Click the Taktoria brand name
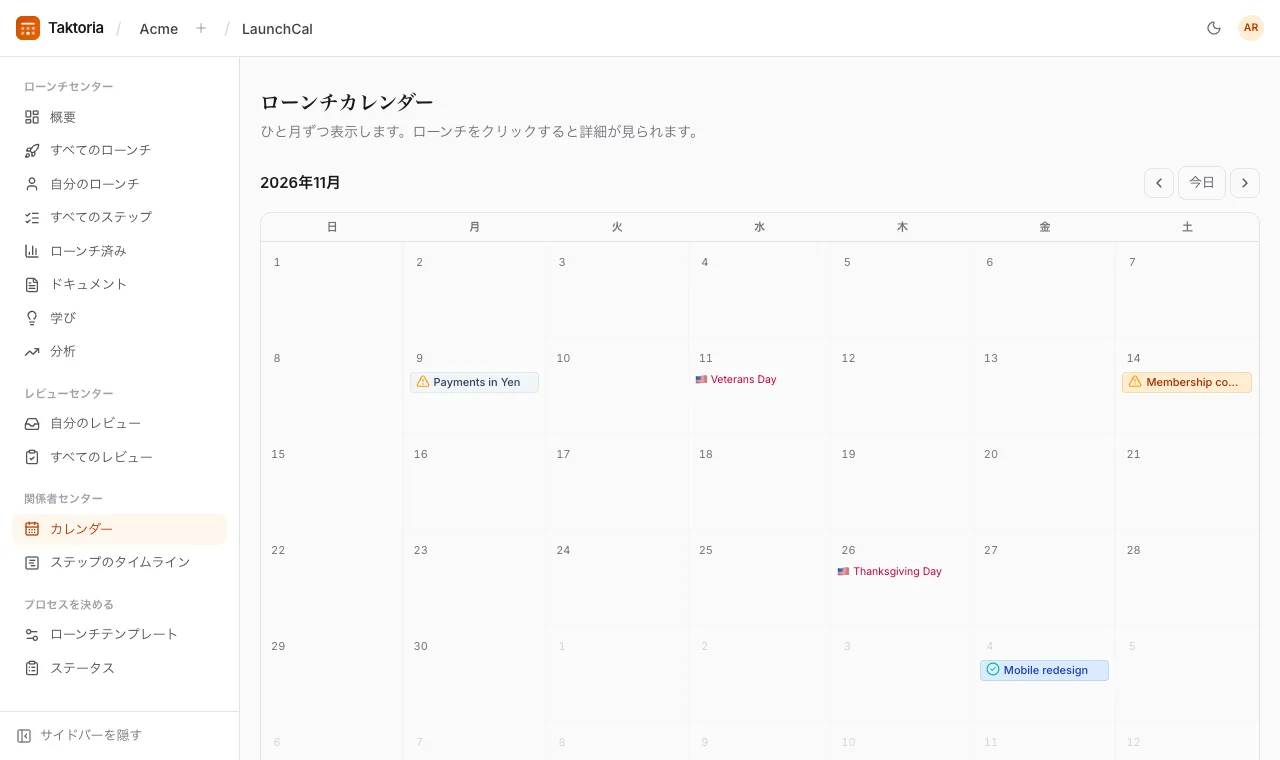1280x760 pixels. [76, 28]
